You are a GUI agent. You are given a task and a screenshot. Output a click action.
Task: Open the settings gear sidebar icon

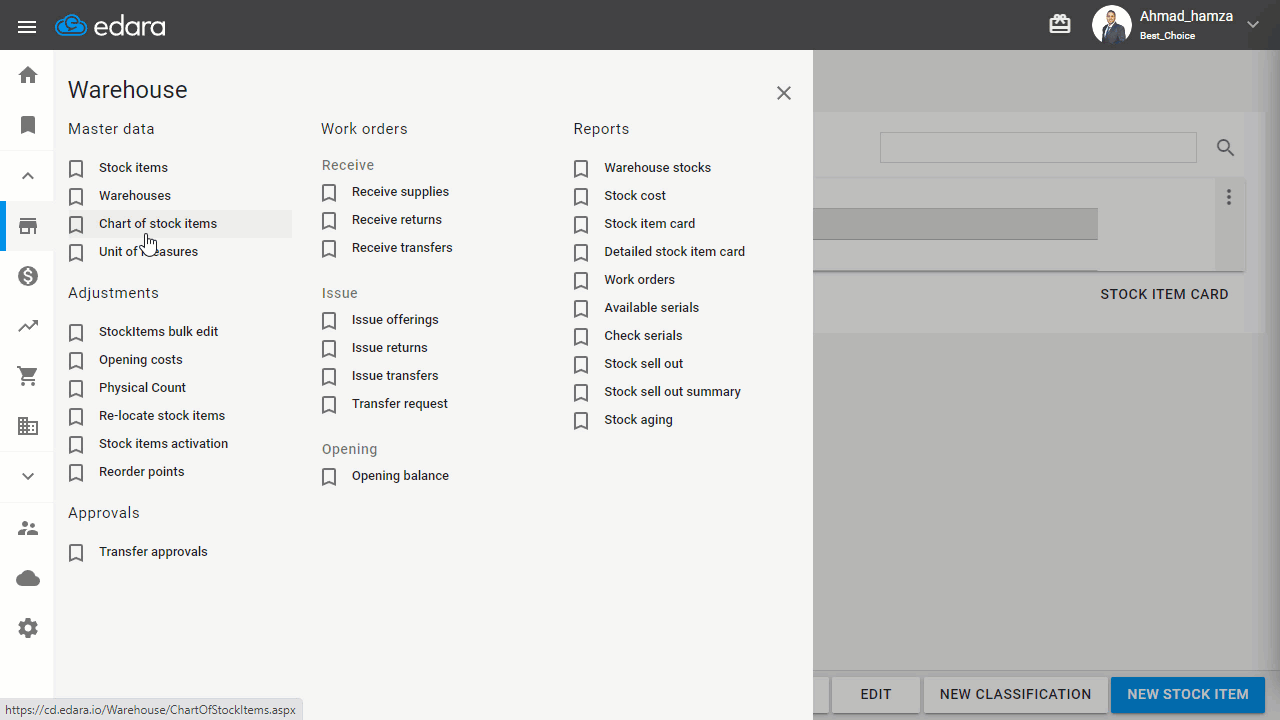[28, 628]
